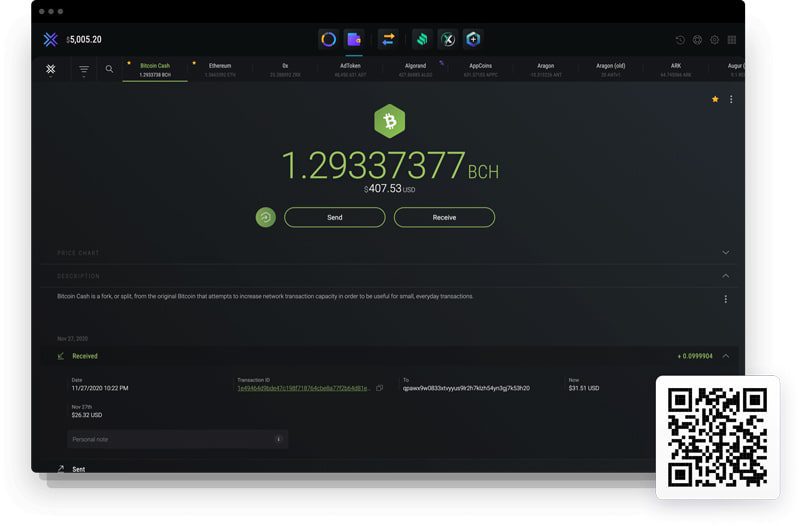Open the transaction ID link
Image resolution: width=800 pixels, height=526 pixels.
[x=304, y=388]
